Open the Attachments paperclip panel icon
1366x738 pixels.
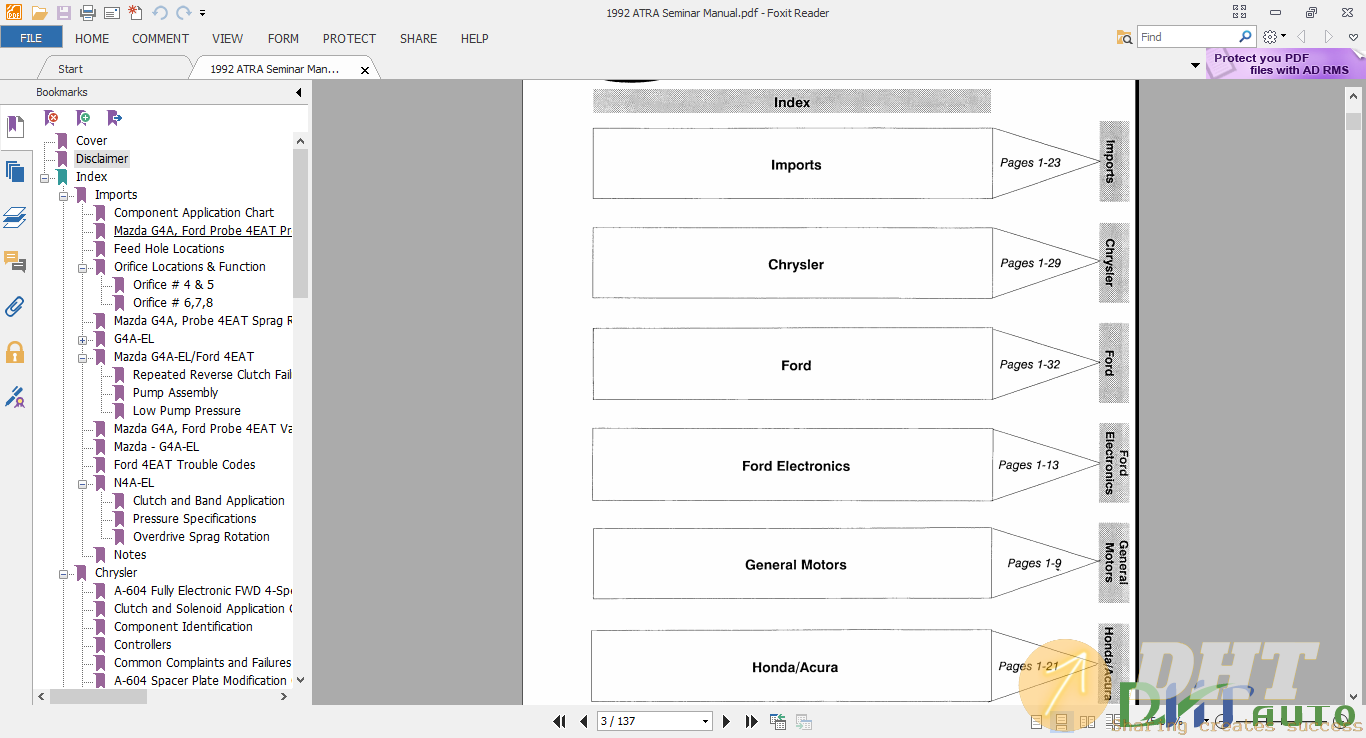click(x=15, y=307)
